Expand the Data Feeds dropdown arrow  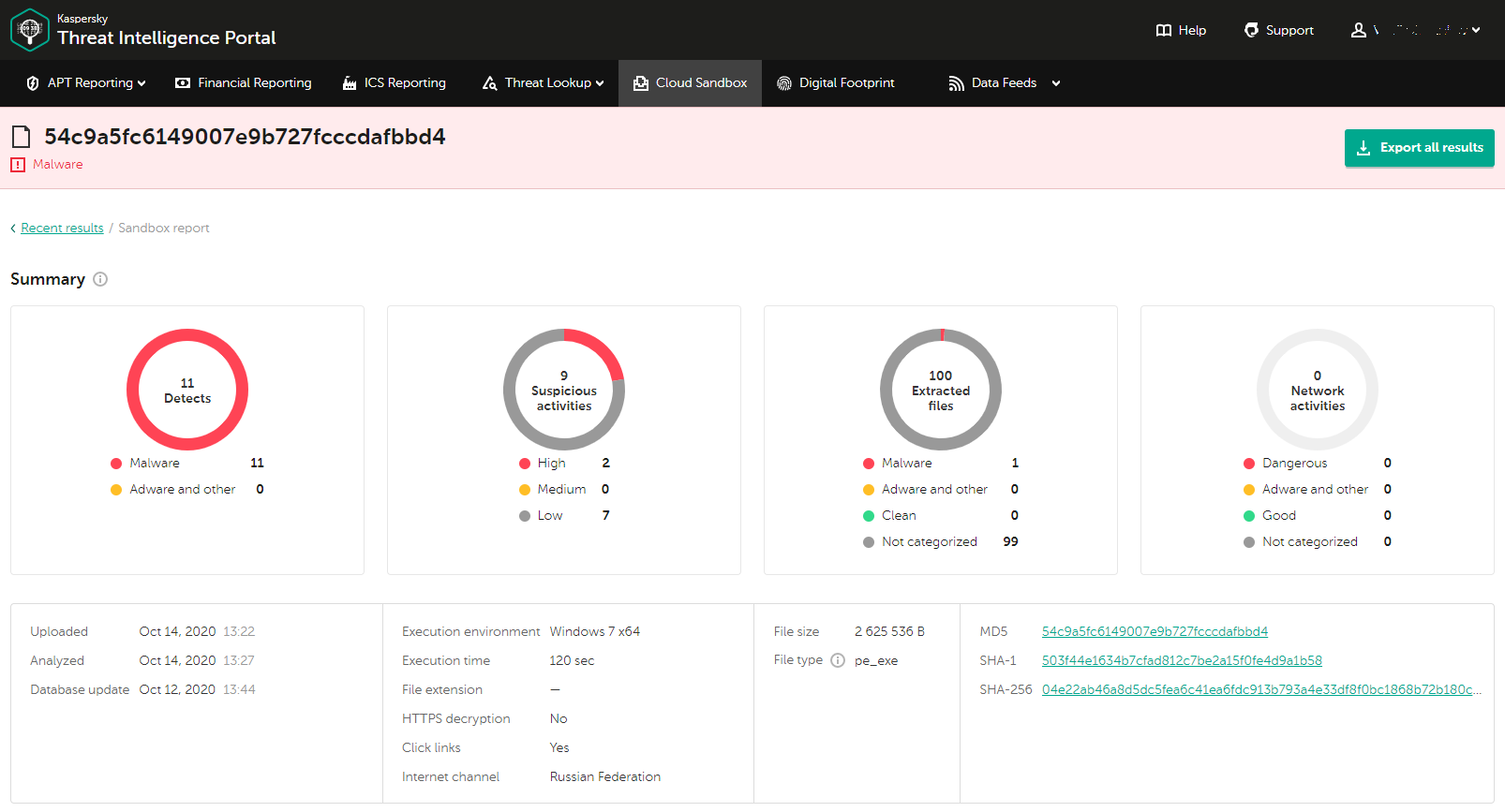tap(1056, 83)
